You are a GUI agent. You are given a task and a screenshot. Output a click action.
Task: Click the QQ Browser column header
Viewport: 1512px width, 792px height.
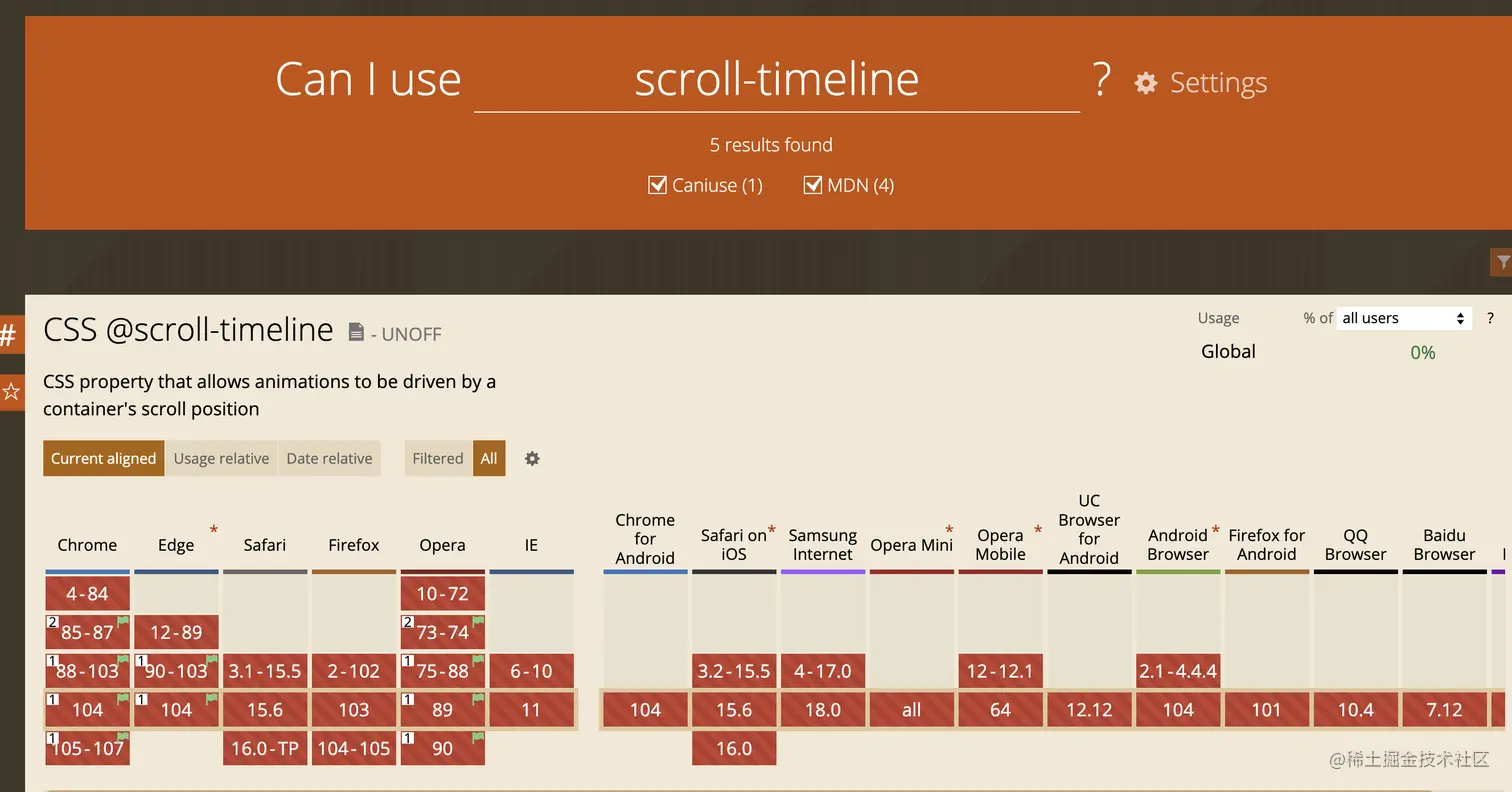pos(1356,545)
